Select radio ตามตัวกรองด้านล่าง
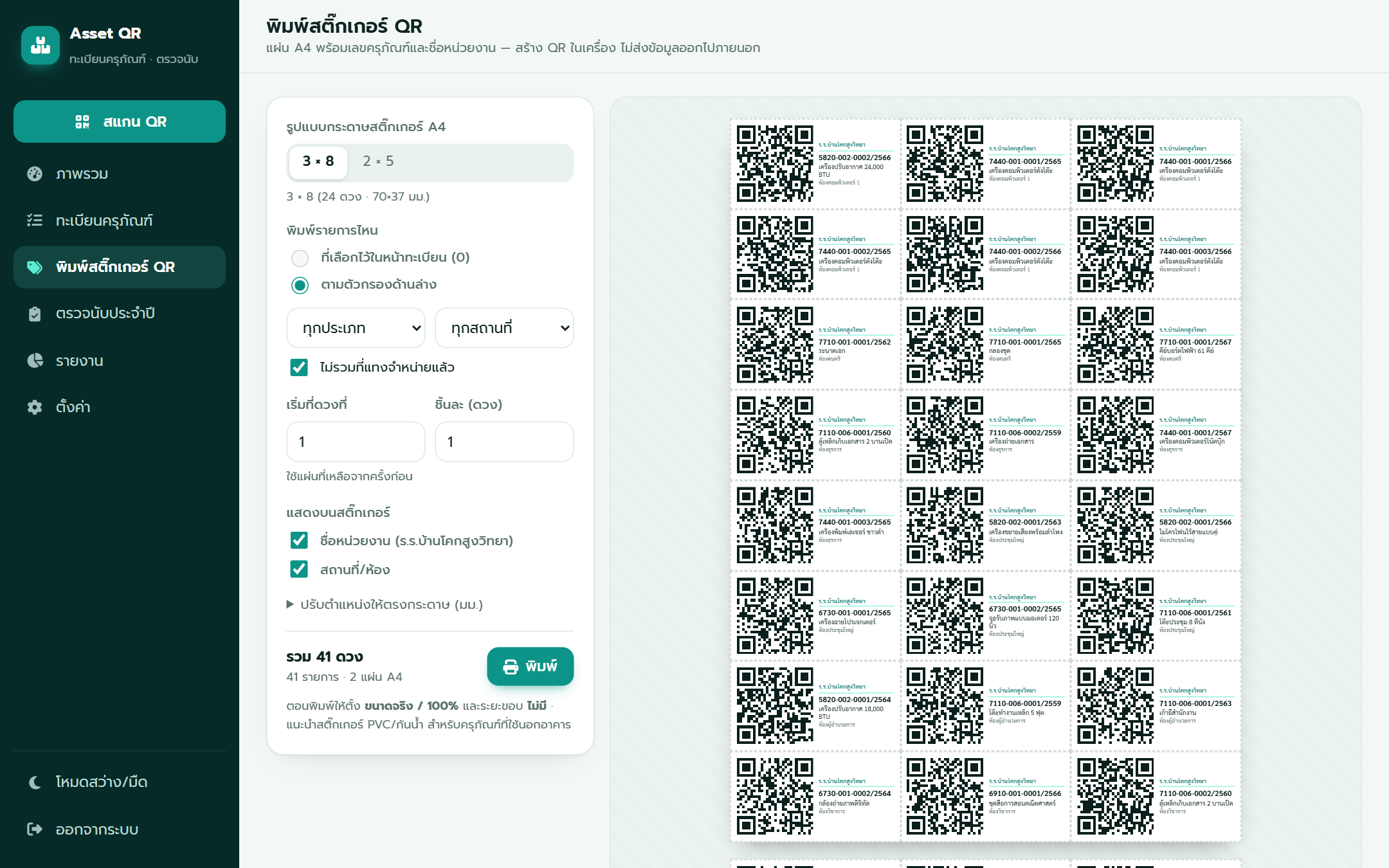1389x868 pixels. coord(300,285)
